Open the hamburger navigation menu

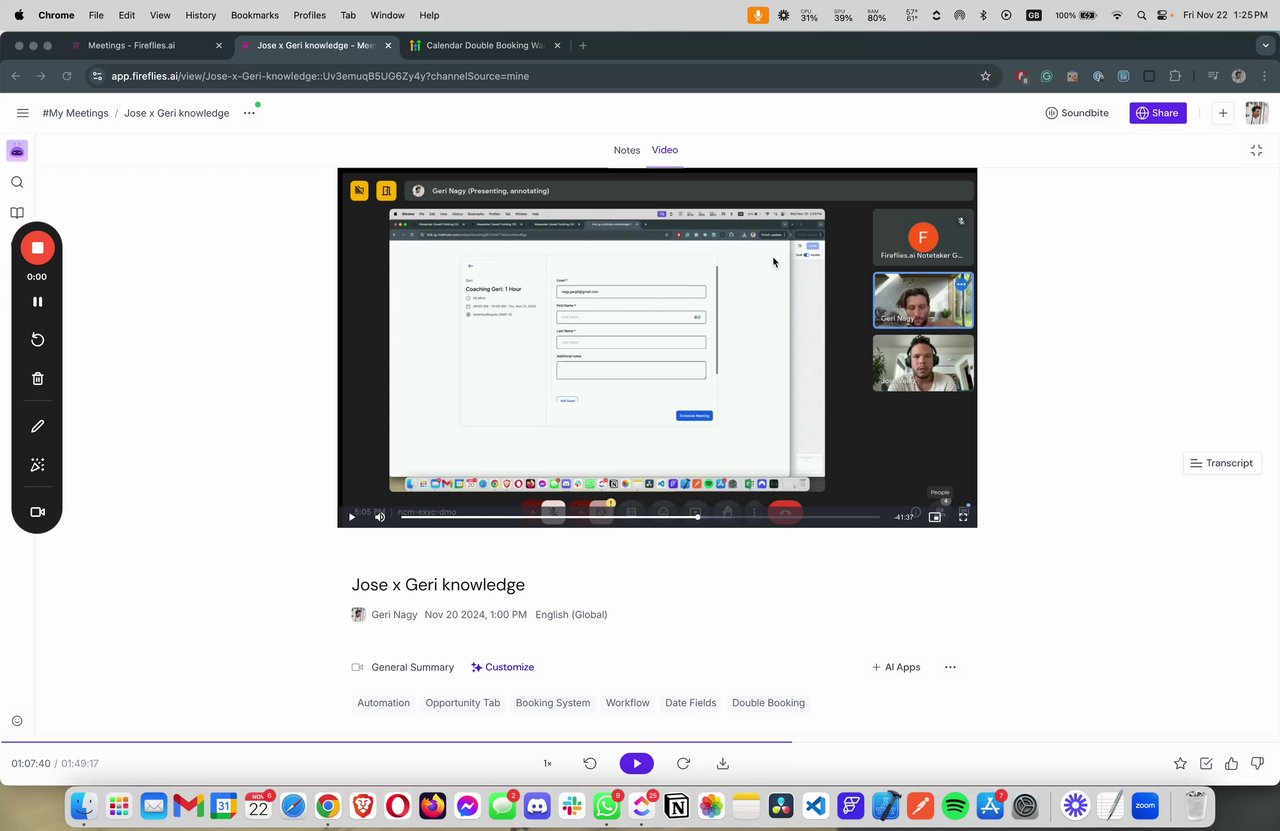pos(22,113)
